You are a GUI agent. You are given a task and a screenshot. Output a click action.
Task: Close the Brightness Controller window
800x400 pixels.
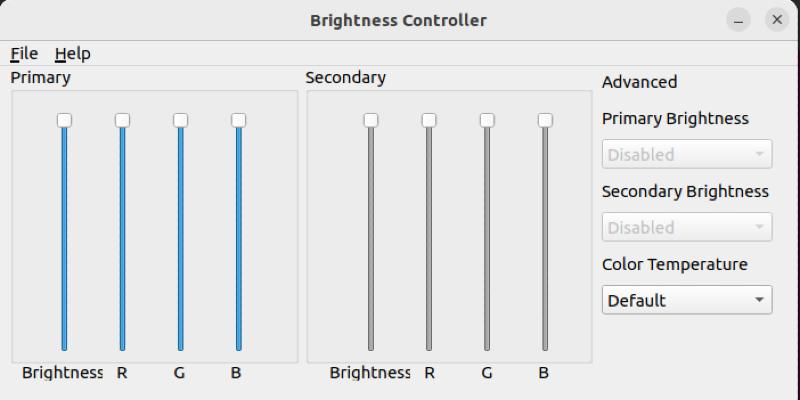click(x=776, y=19)
